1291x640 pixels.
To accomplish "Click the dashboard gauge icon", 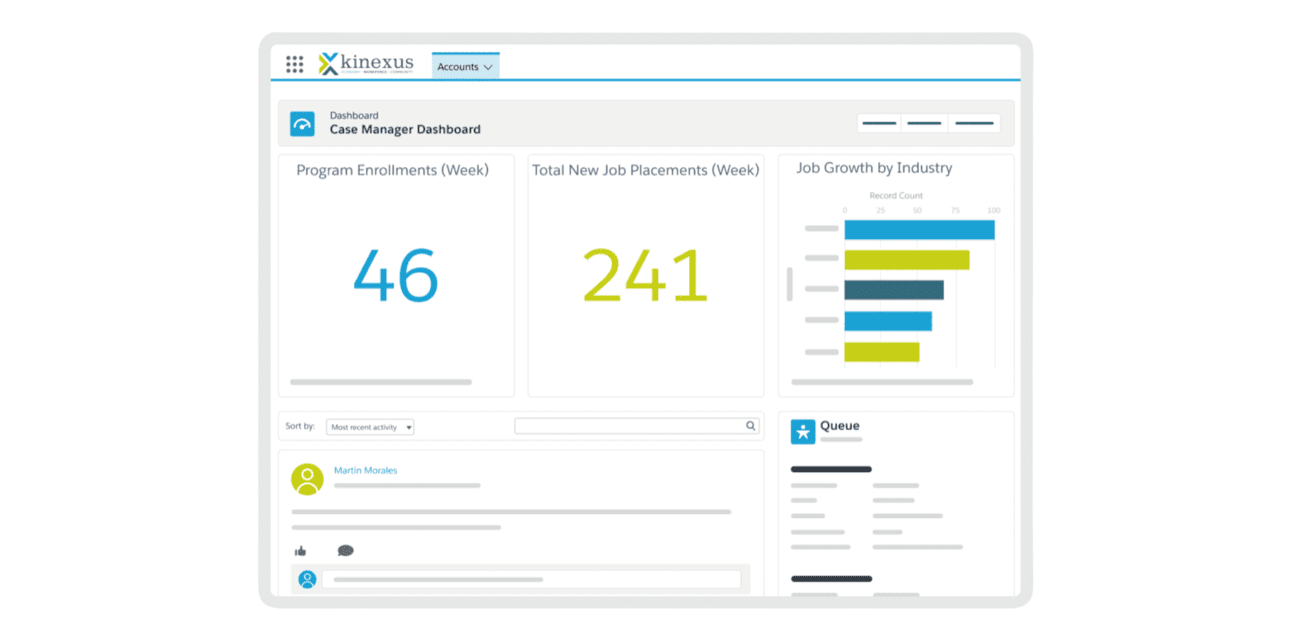I will coord(302,123).
